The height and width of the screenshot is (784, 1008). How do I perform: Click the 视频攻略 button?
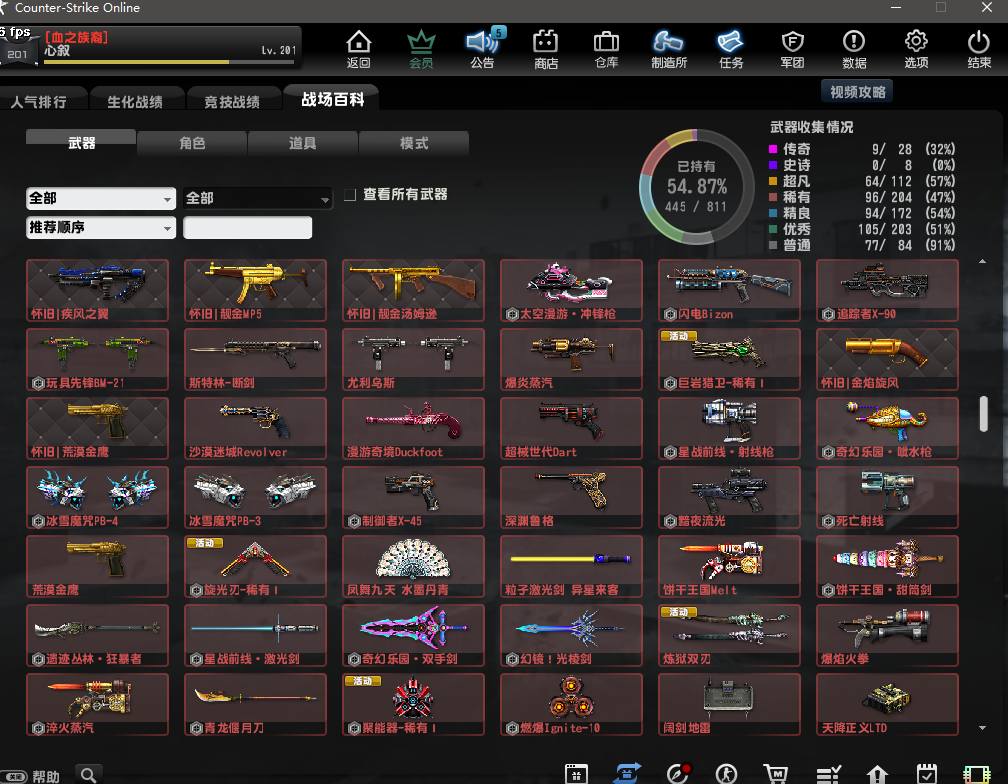[858, 92]
